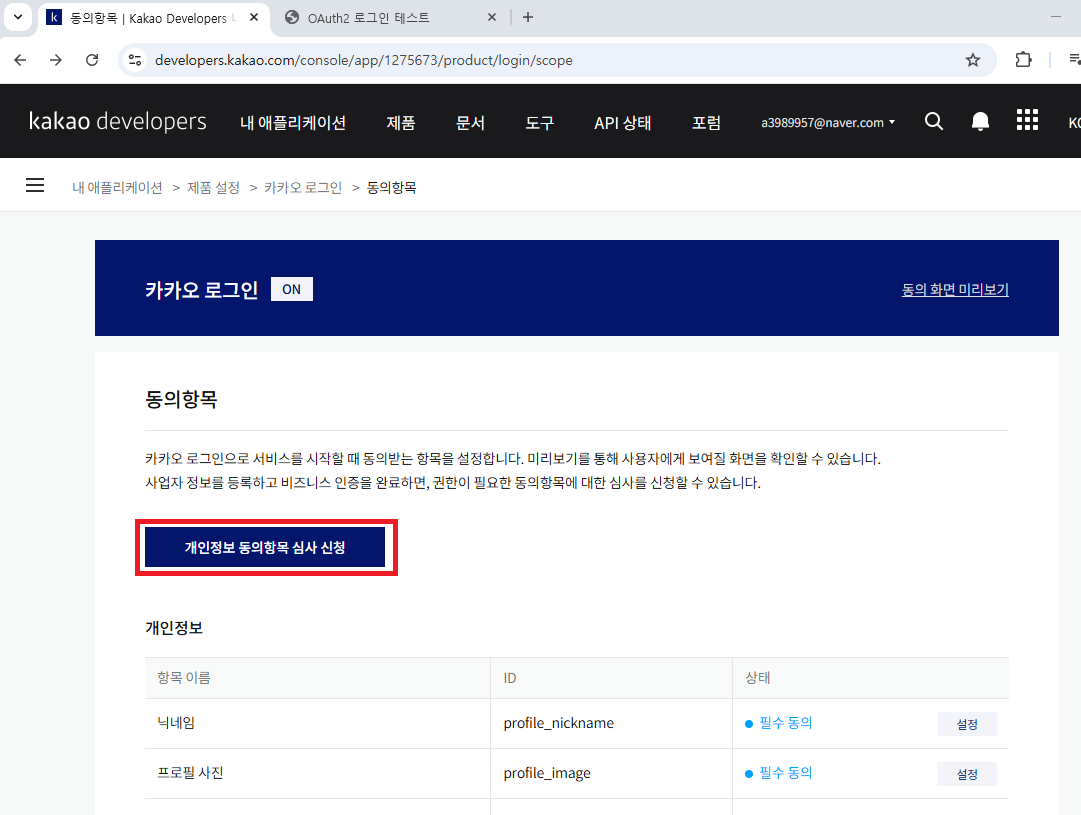The height and width of the screenshot is (815, 1081).
Task: Open the tab search chevron button
Action: point(18,17)
